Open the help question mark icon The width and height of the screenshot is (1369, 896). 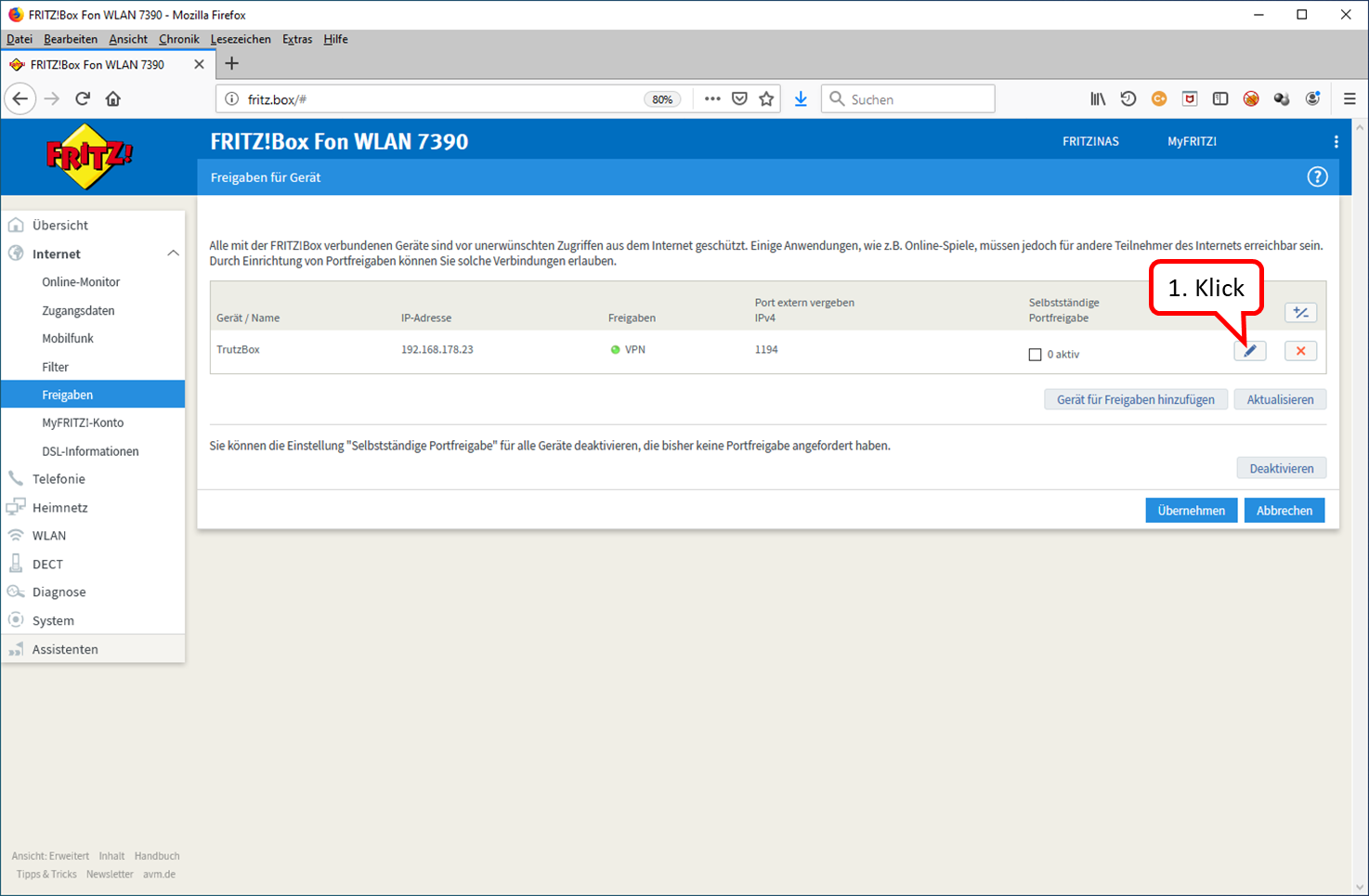click(x=1317, y=176)
